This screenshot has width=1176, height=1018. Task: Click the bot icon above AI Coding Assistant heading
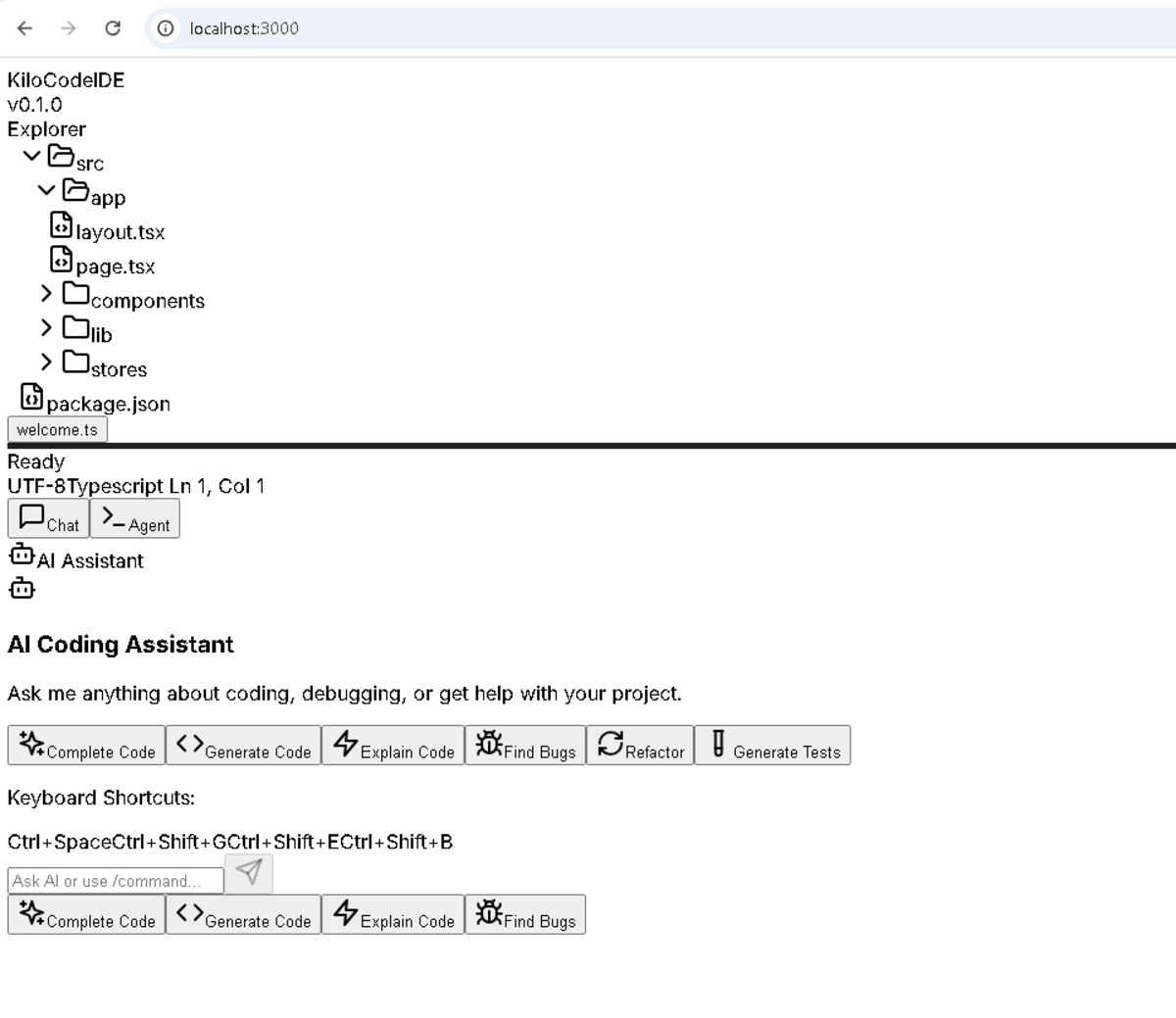pyautogui.click(x=22, y=588)
